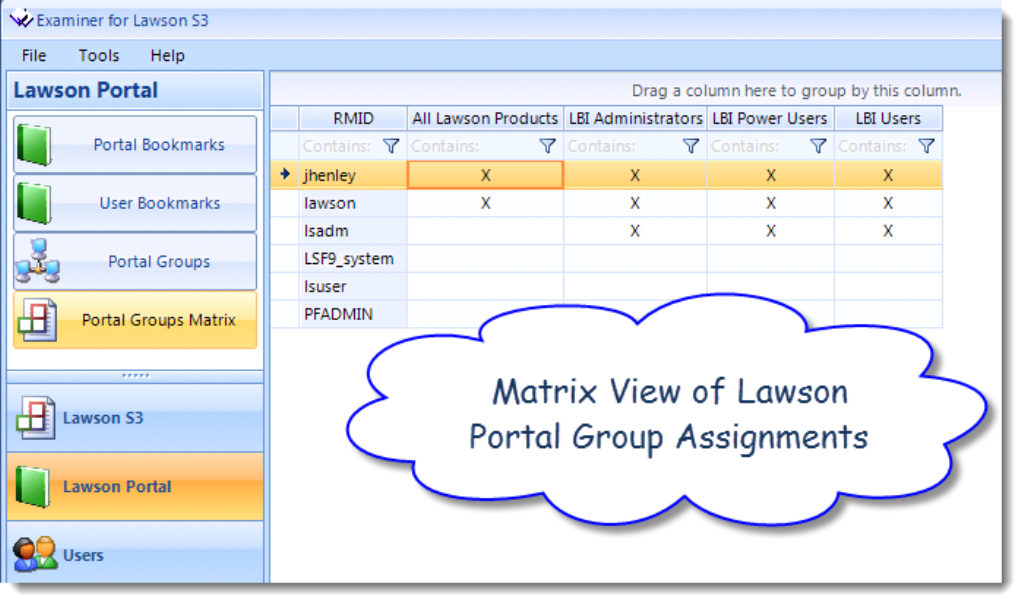The height and width of the screenshot is (605, 1024).
Task: Sort by LBI Users column header
Action: (888, 118)
